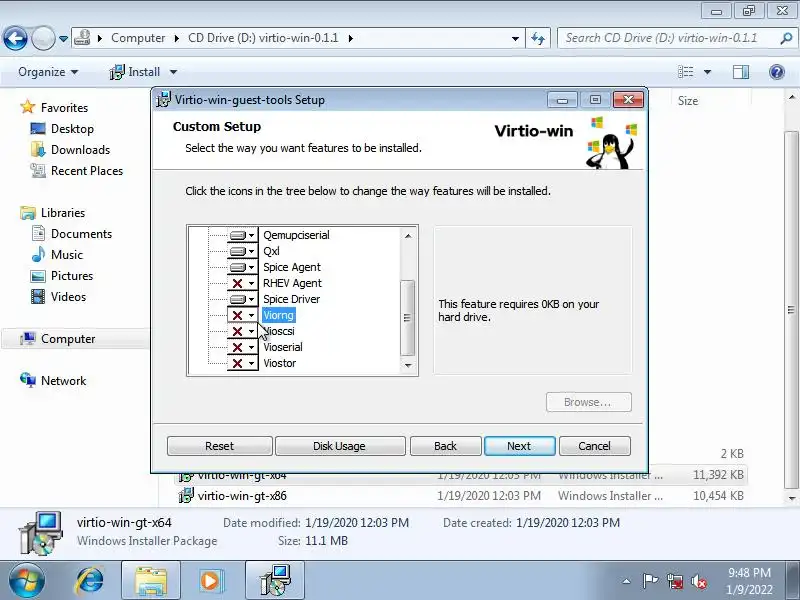Viewport: 800px width, 600px height.
Task: Select the Viorng tree item
Action: click(x=279, y=315)
